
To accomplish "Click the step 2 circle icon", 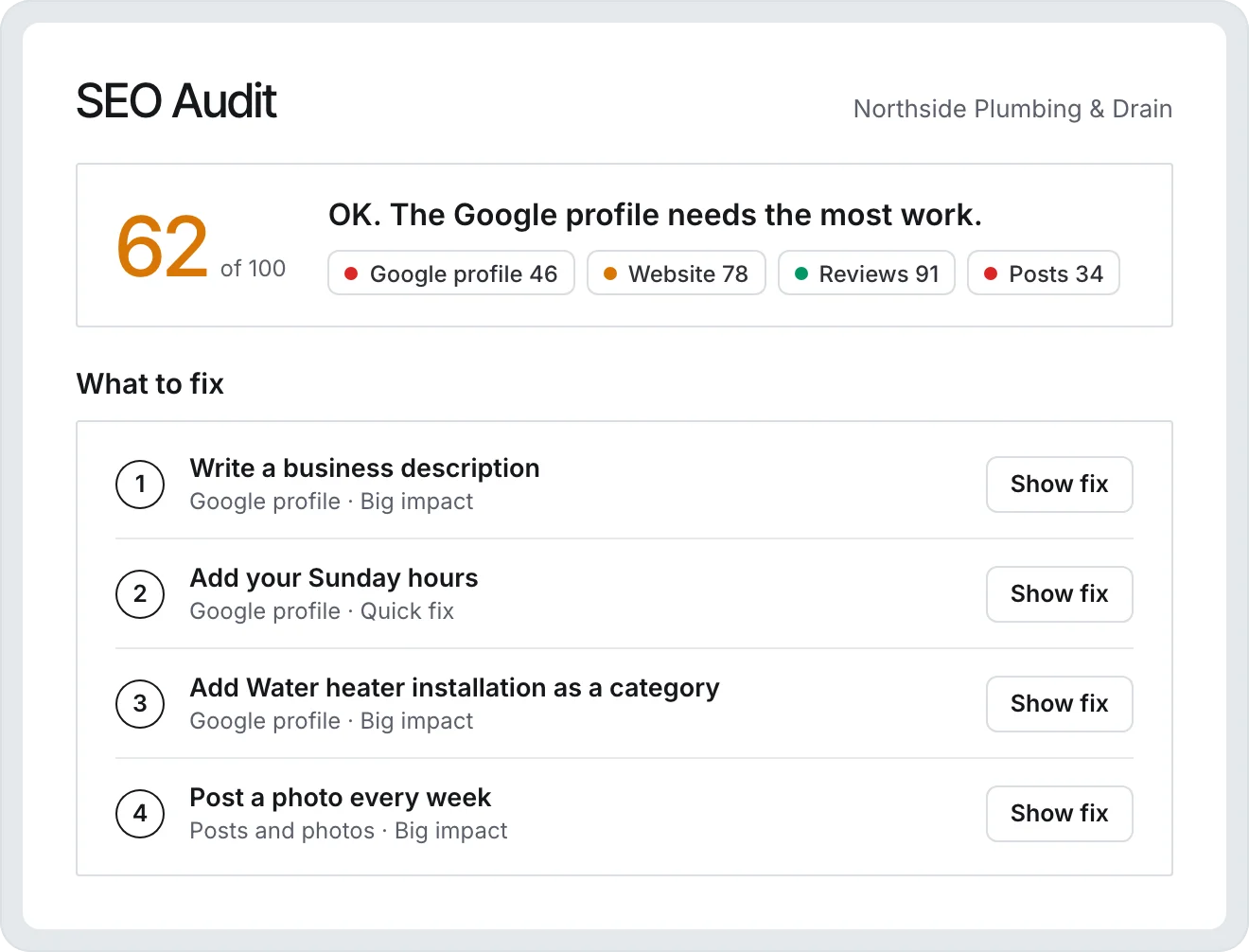I will point(140,594).
